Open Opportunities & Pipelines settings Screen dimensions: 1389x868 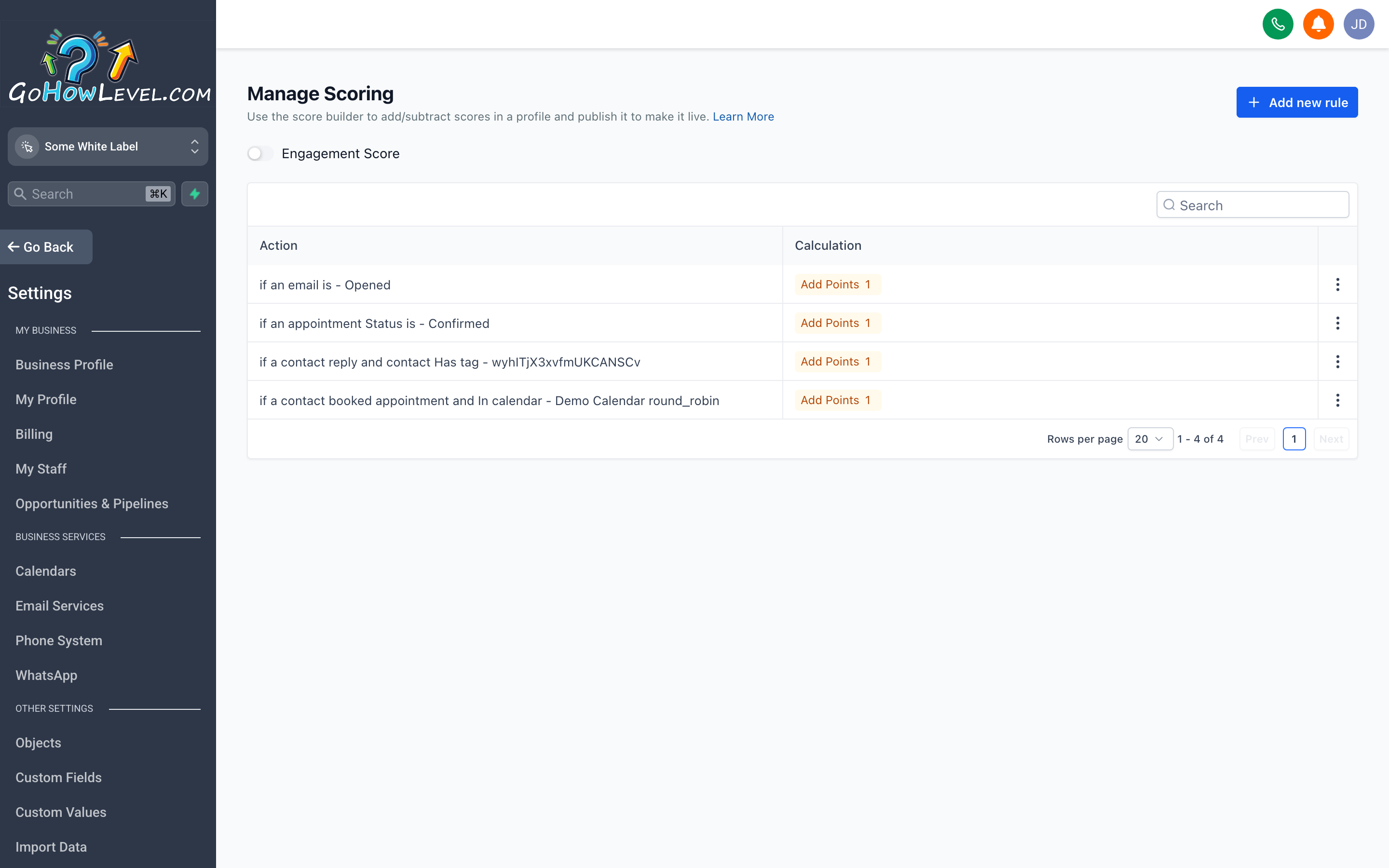coord(92,503)
